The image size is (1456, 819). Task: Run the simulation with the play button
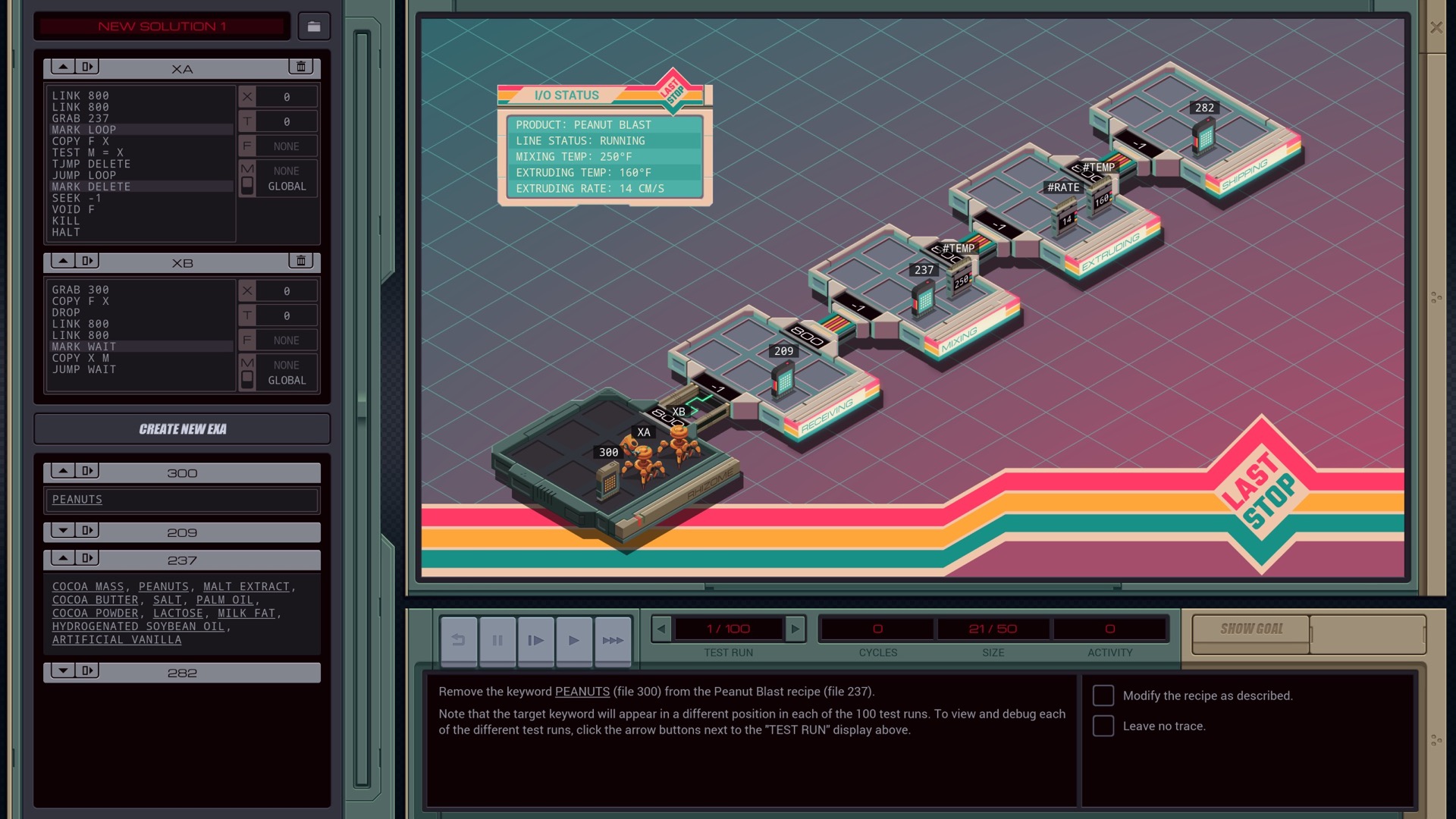(574, 641)
